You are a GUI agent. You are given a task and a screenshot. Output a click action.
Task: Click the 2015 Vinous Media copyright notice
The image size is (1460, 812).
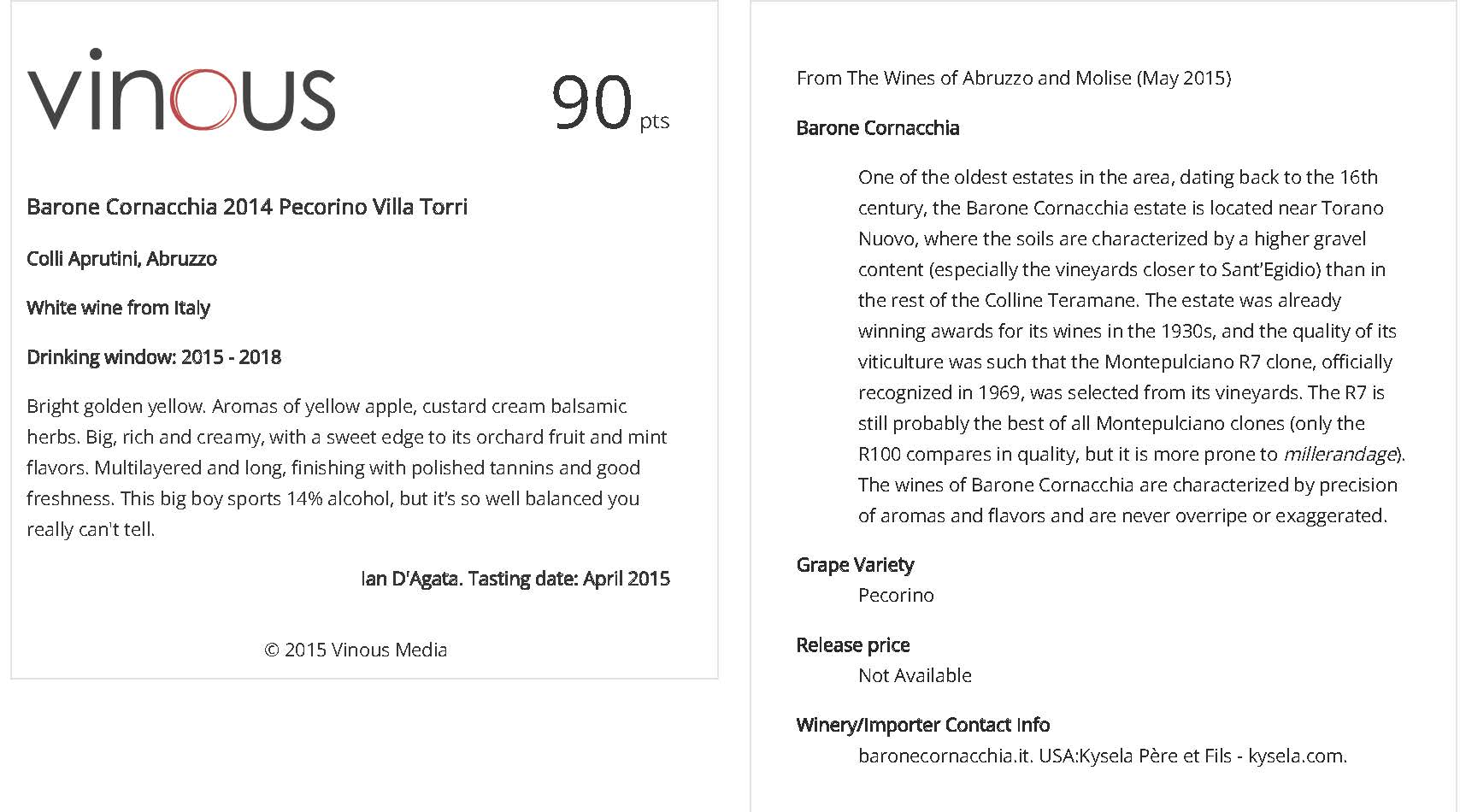tap(356, 650)
